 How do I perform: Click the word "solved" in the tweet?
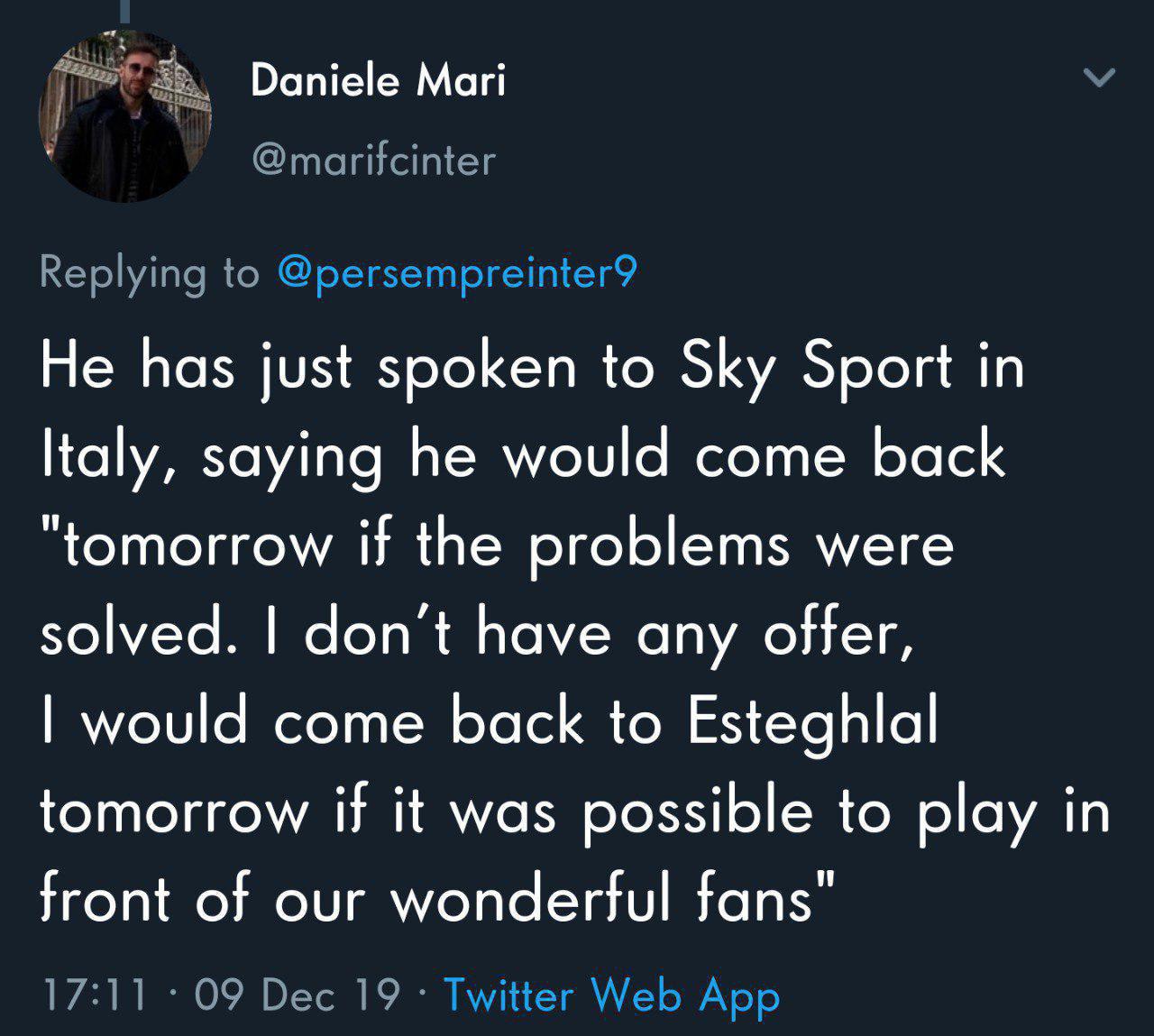[x=133, y=635]
